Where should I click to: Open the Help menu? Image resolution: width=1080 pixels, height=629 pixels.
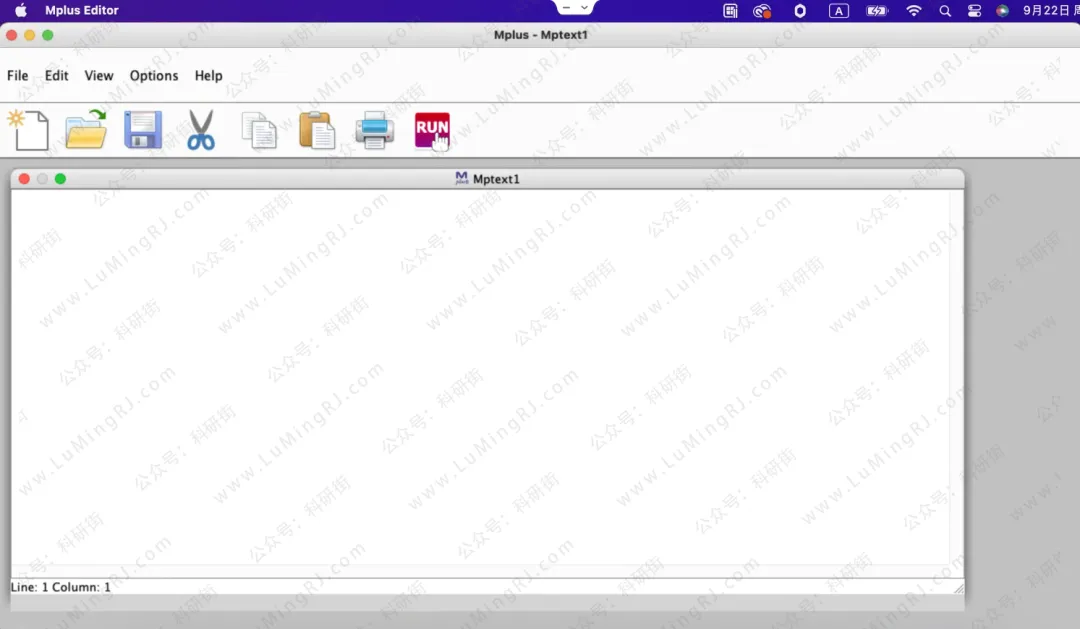[x=208, y=76]
